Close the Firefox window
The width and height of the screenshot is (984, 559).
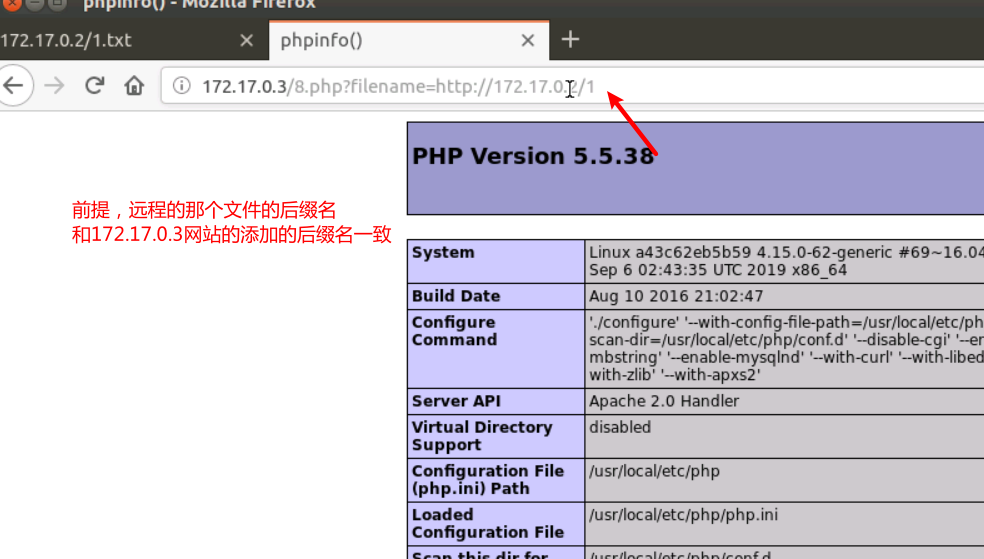point(12,4)
